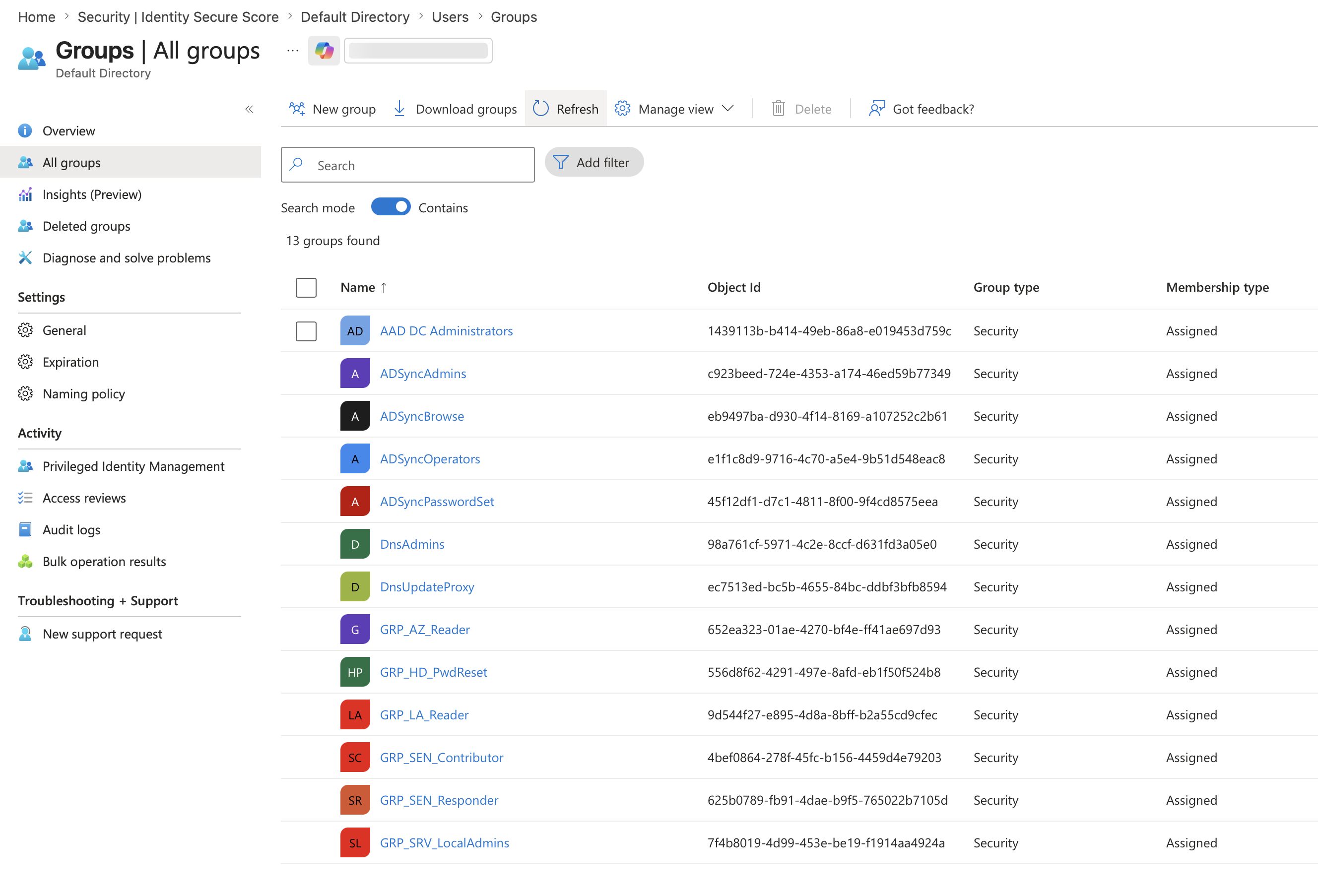
Task: Go to Users breadcrumb
Action: coord(450,17)
